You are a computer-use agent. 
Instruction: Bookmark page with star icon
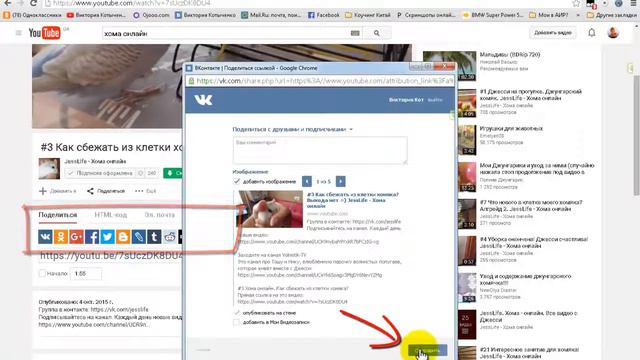[576, 3]
